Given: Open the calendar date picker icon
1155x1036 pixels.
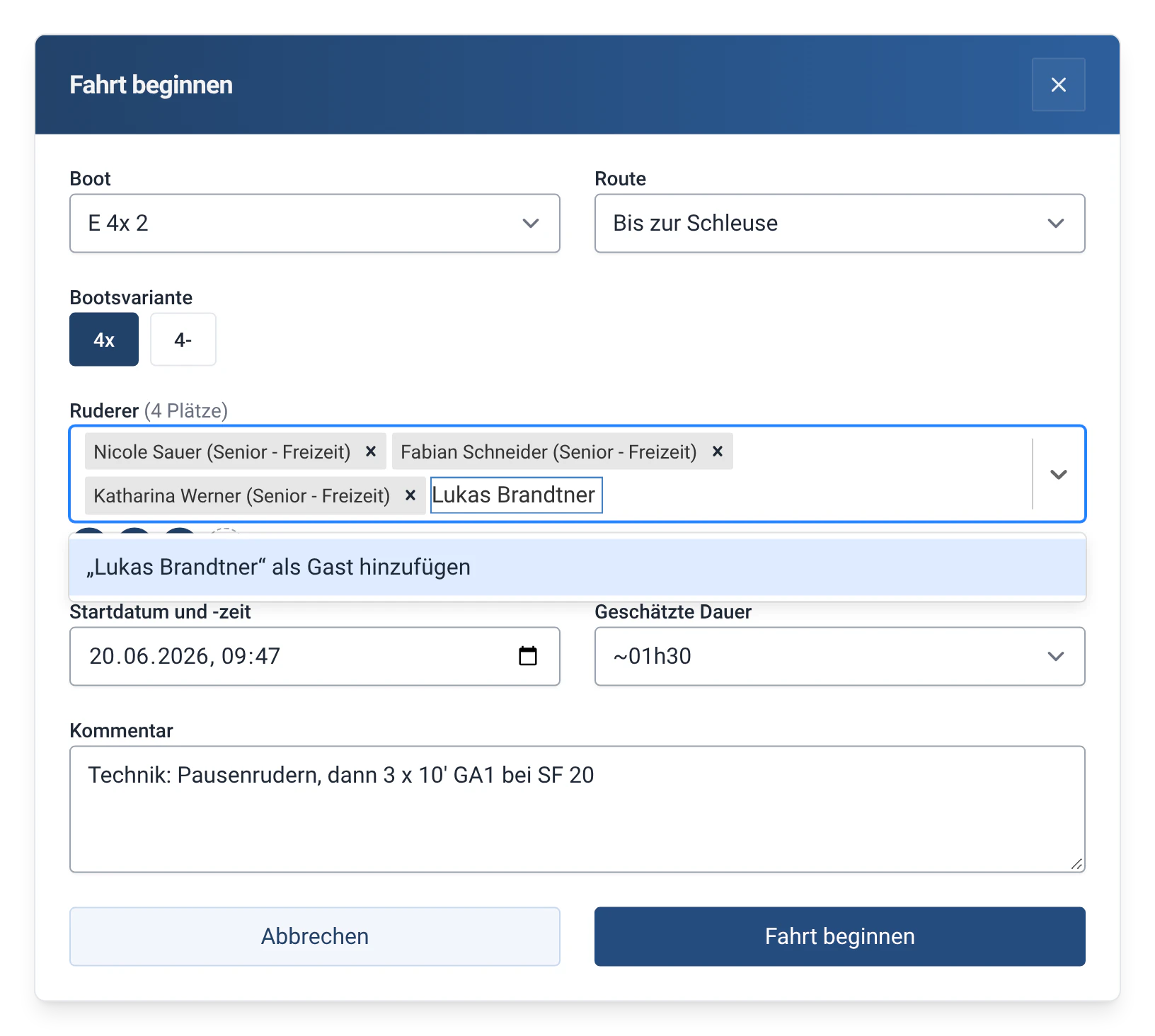Looking at the screenshot, I should [528, 656].
